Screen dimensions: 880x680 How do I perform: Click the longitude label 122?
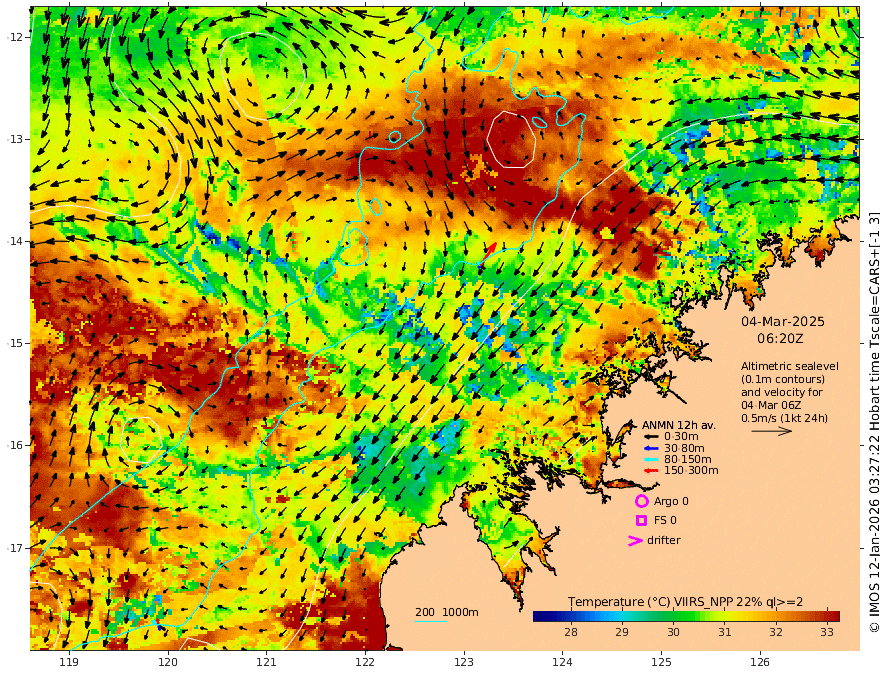point(365,662)
